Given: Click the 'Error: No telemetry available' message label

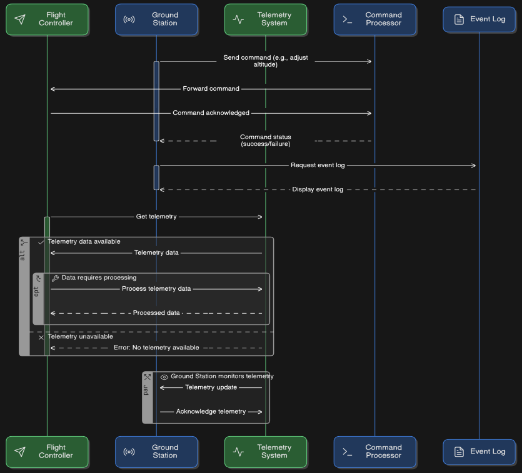Looking at the screenshot, I should click(156, 348).
